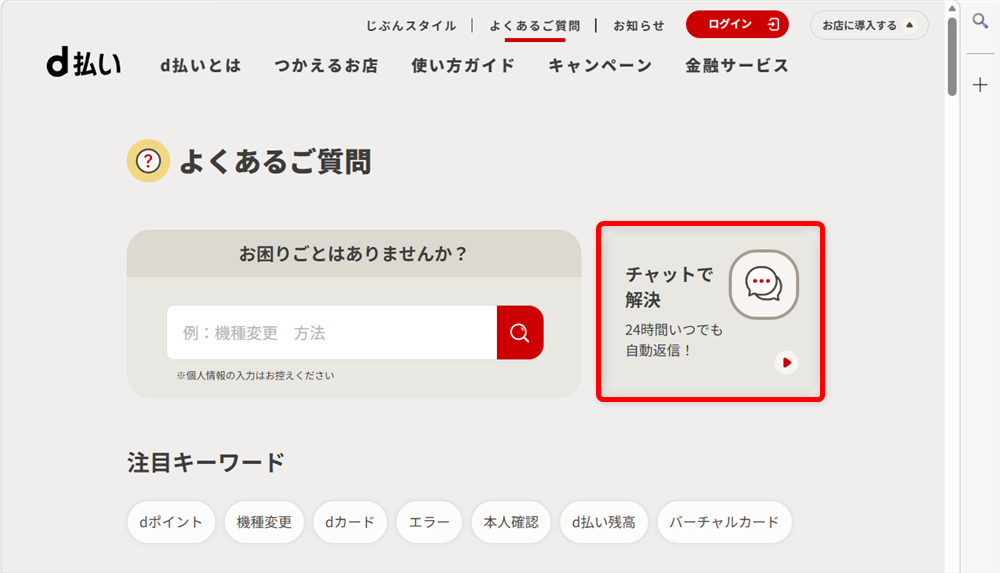The image size is (1000, 573).
Task: Select the dポイント keyword chip
Action: tap(171, 522)
